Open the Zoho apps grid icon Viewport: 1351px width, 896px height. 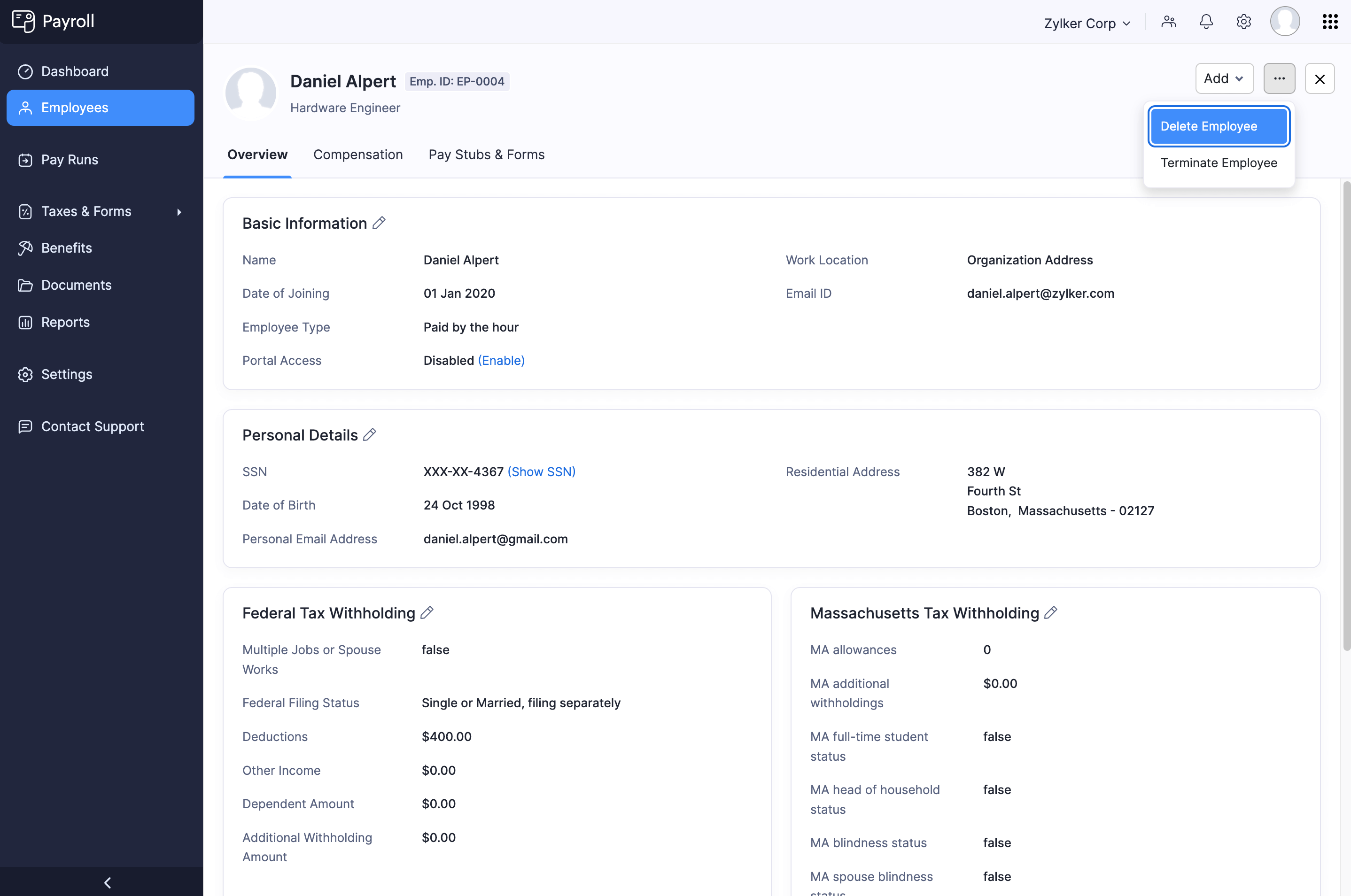point(1330,21)
